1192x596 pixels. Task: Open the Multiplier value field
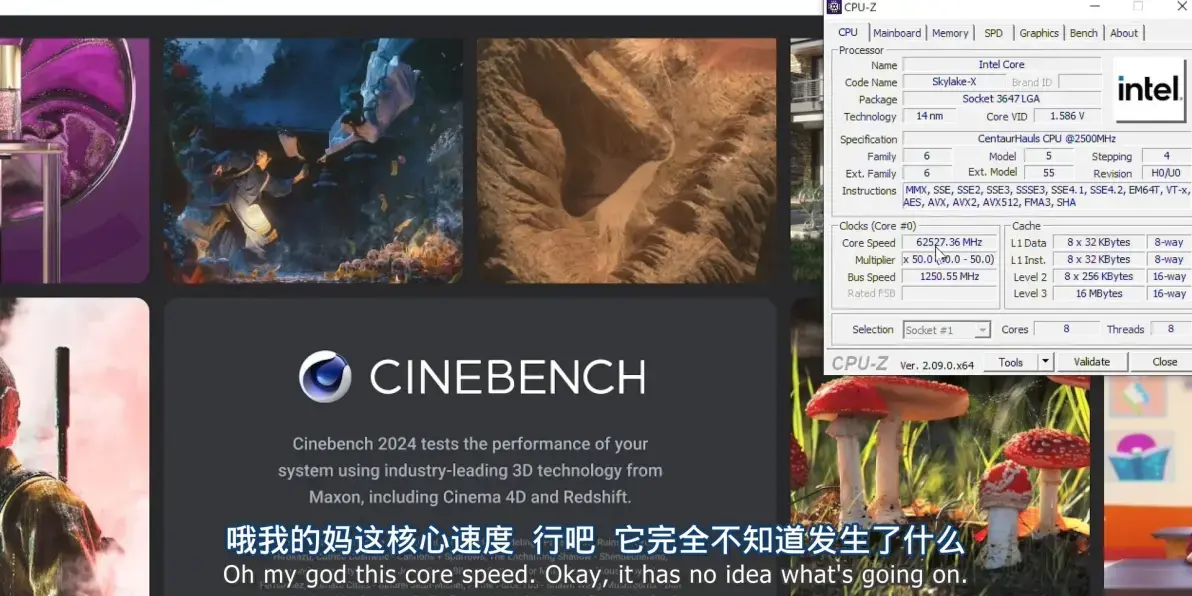coord(948,259)
